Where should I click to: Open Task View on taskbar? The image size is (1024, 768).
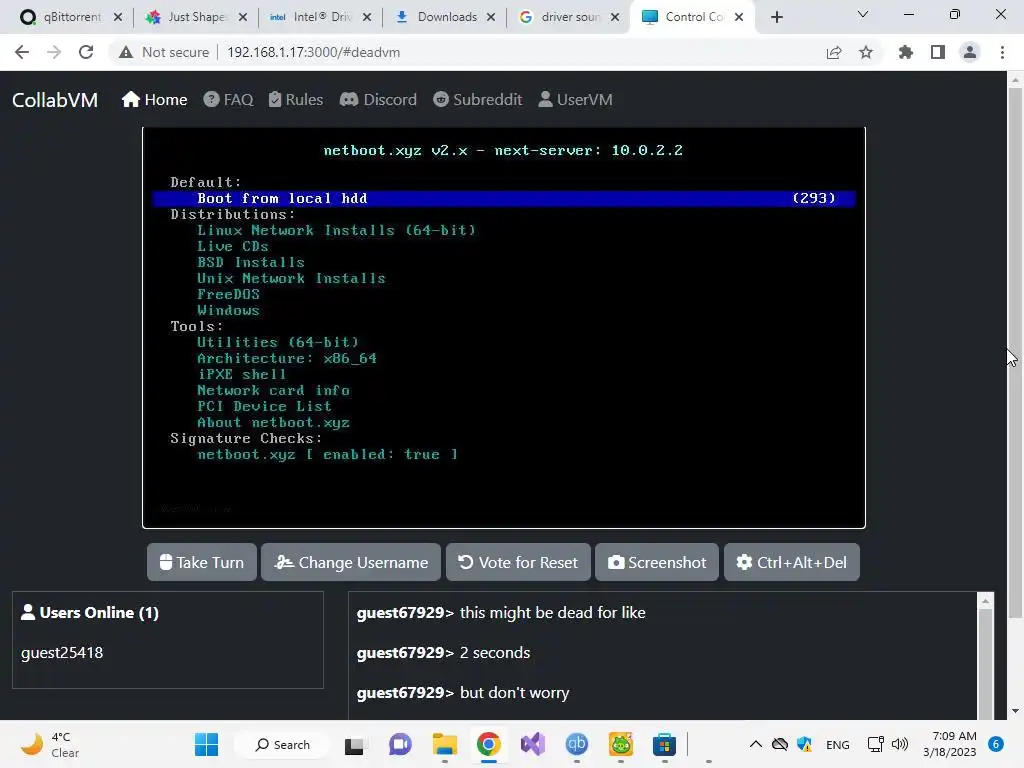coord(354,744)
